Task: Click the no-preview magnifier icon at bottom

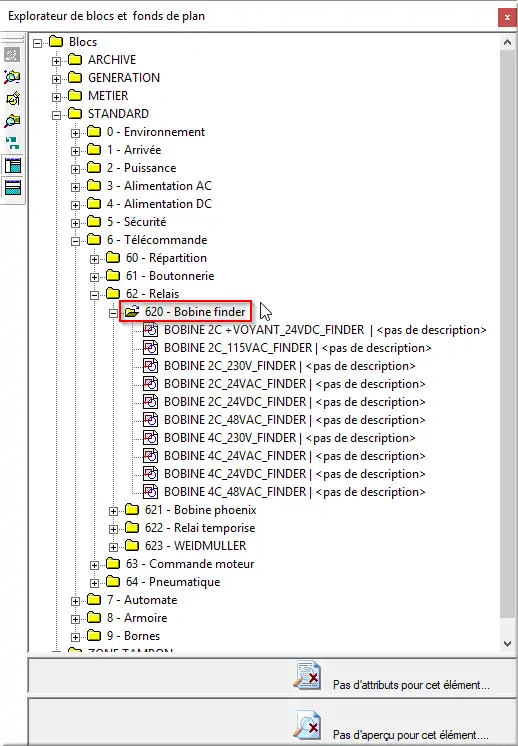Action: click(x=307, y=725)
